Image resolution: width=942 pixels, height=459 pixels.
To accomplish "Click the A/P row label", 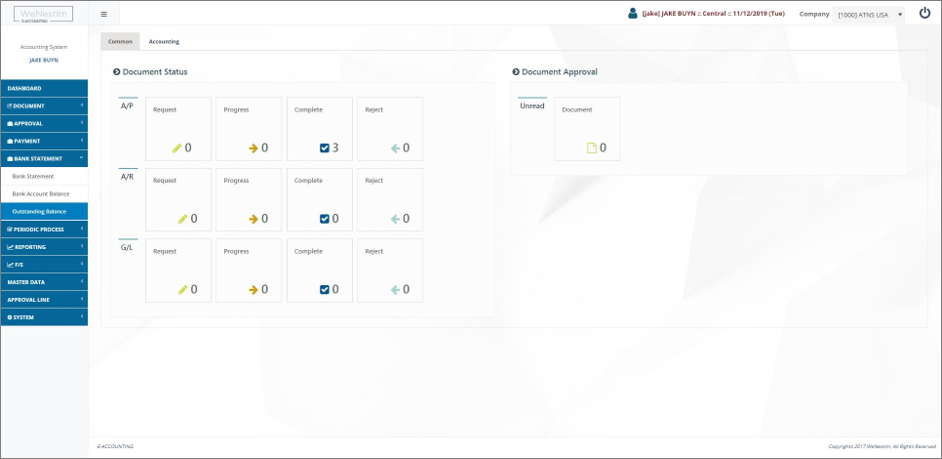I will (x=127, y=106).
